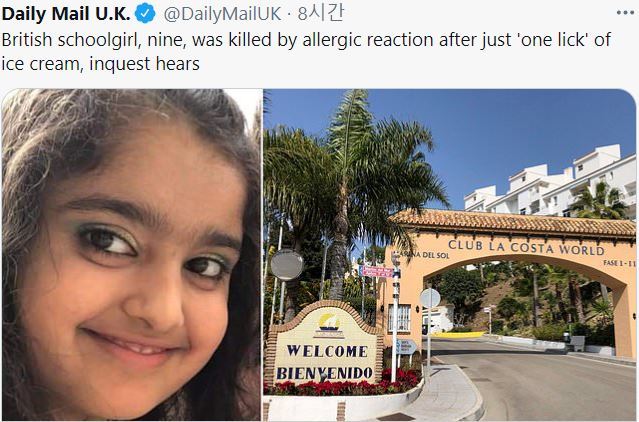Open the Club La Costa World entrance photo
This screenshot has height=422, width=639.
pos(450,255)
